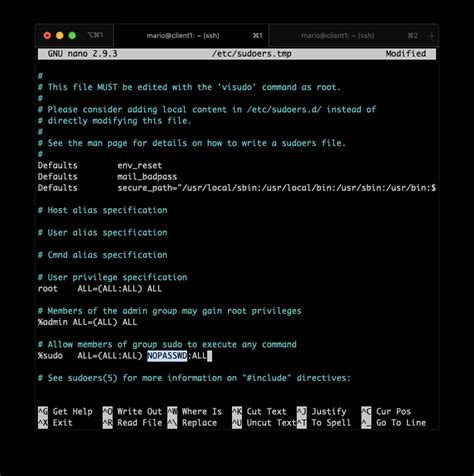Click the '^C Cur Pos' shortcut label

(x=386, y=411)
